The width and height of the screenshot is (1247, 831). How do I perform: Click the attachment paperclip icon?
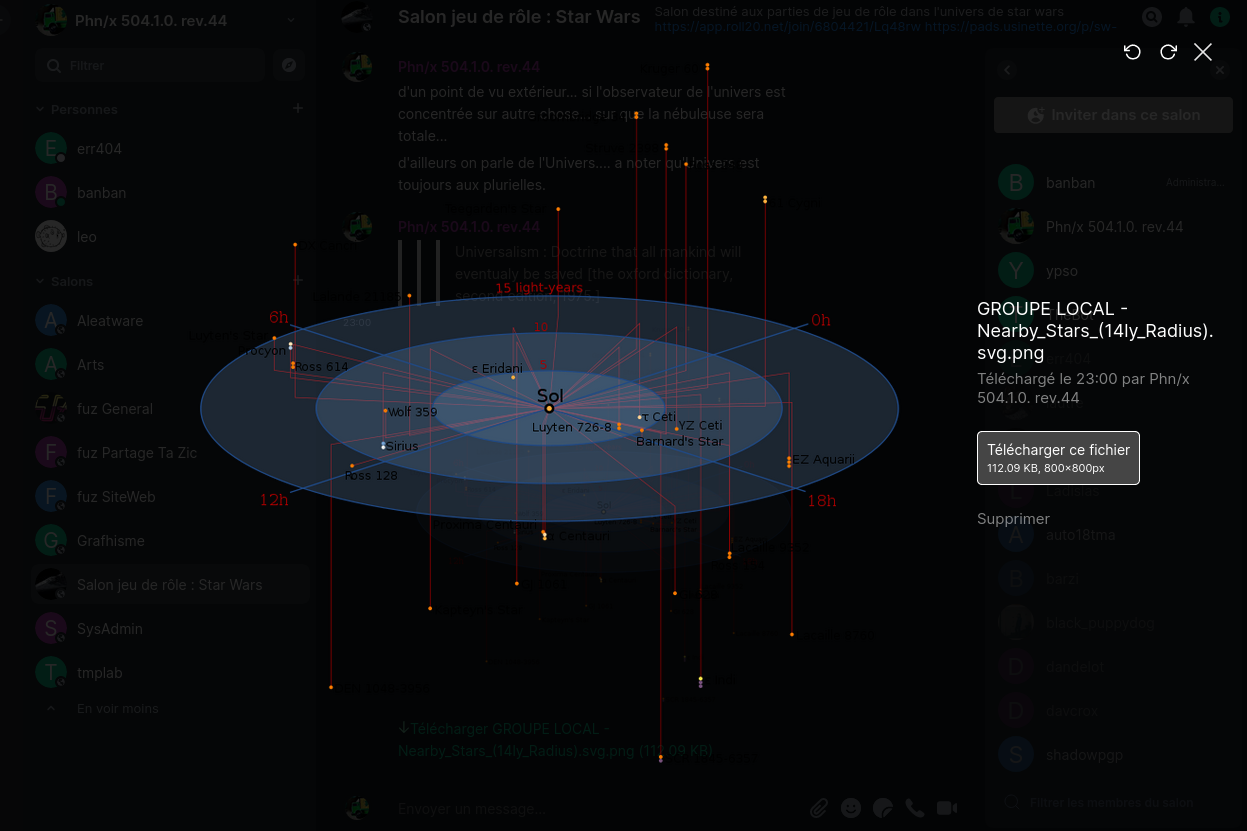(x=819, y=808)
